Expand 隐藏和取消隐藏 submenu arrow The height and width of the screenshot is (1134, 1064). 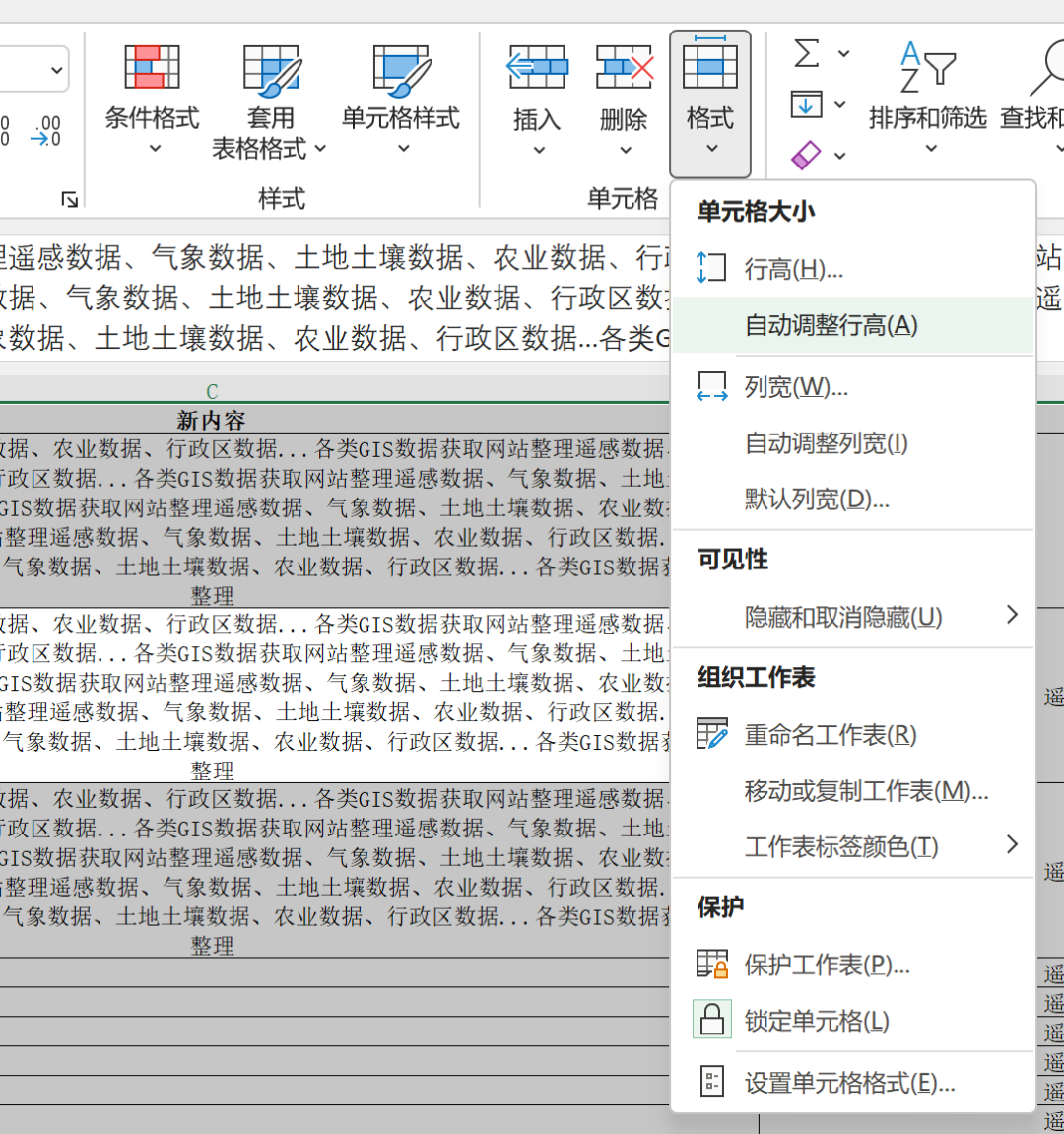[1013, 615]
